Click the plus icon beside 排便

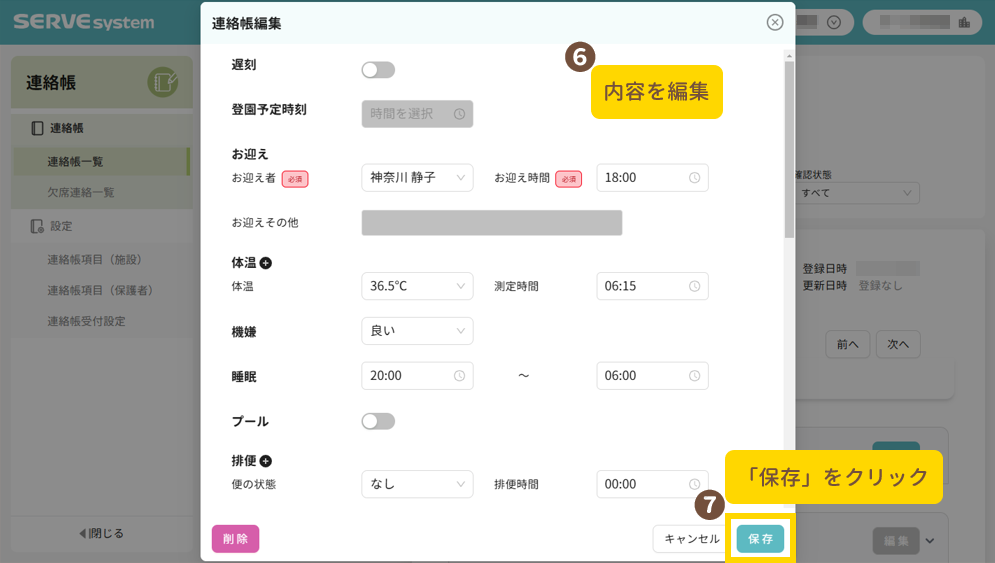coord(266,461)
